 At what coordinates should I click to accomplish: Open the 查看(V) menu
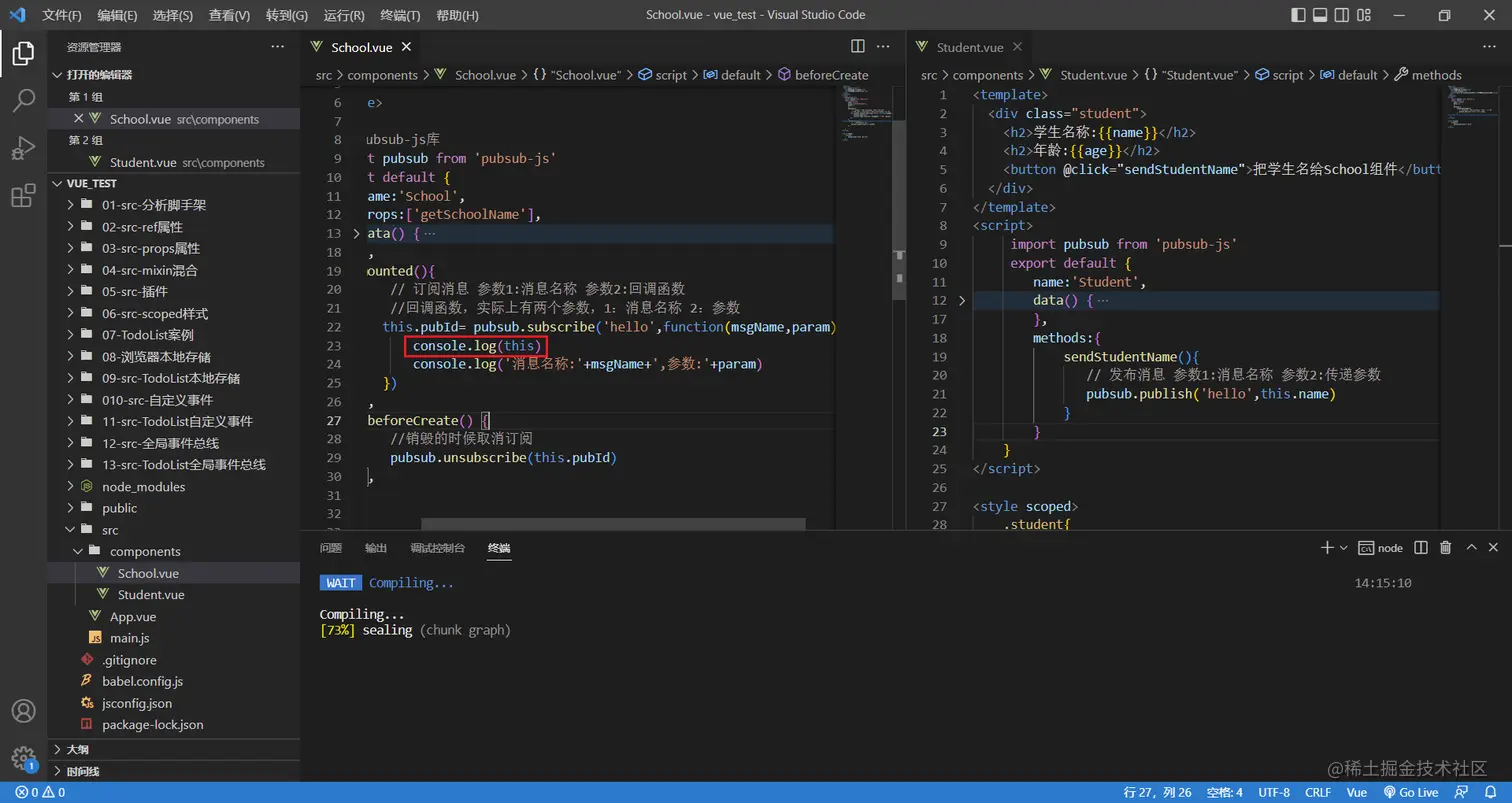(x=230, y=15)
